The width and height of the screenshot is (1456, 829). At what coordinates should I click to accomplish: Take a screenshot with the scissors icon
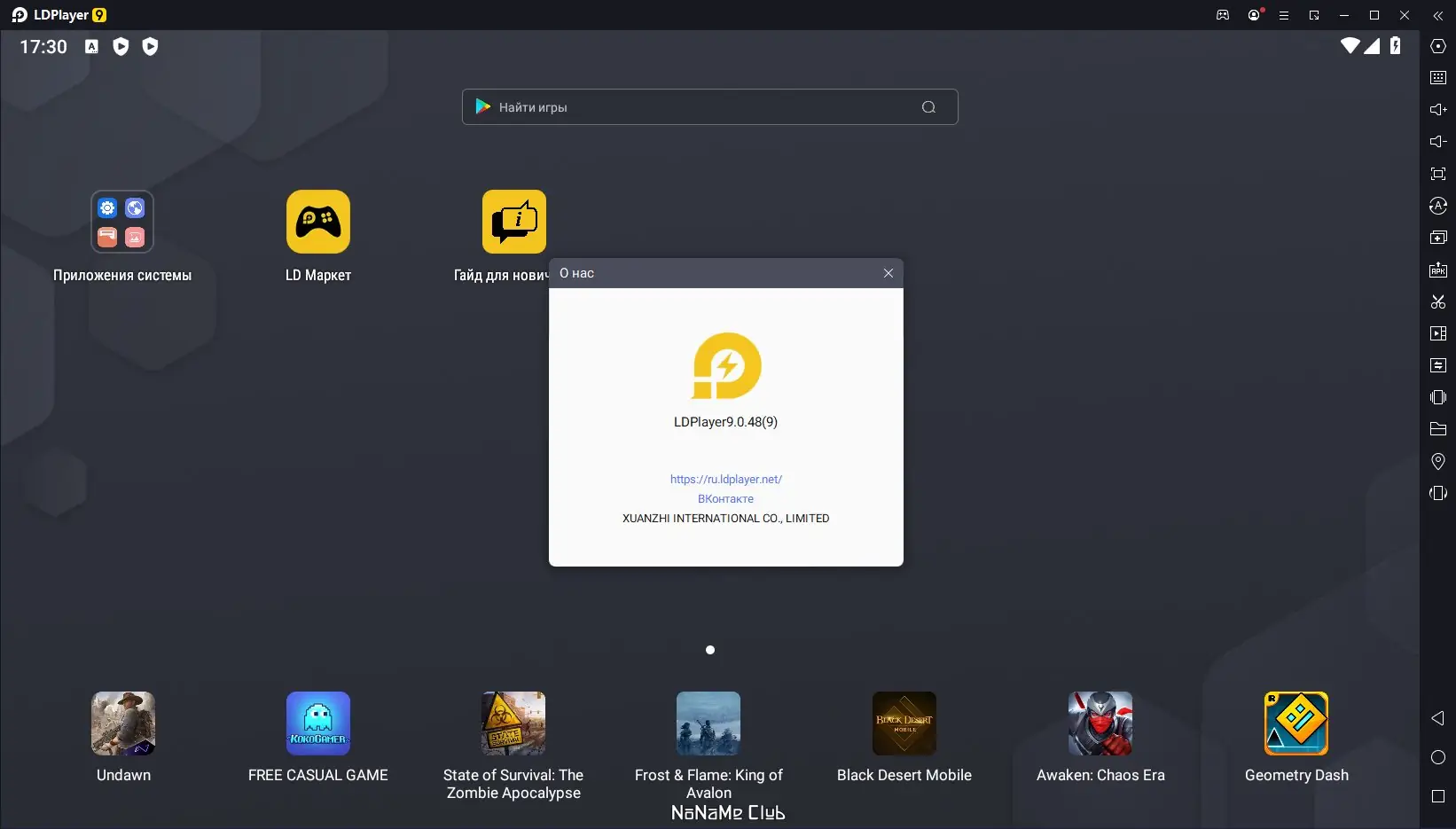(x=1438, y=301)
